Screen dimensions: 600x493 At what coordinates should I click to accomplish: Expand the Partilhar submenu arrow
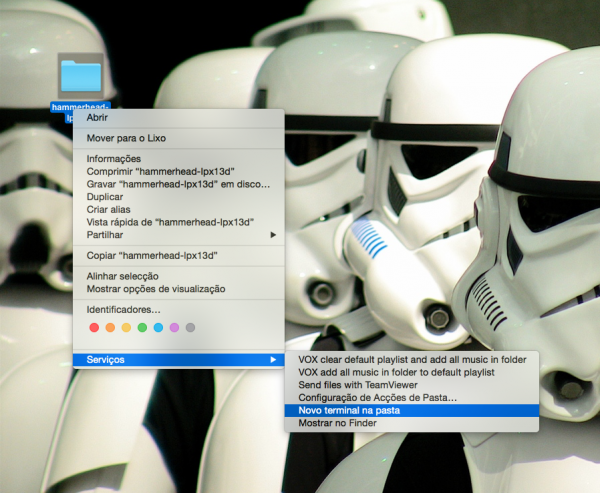(273, 235)
